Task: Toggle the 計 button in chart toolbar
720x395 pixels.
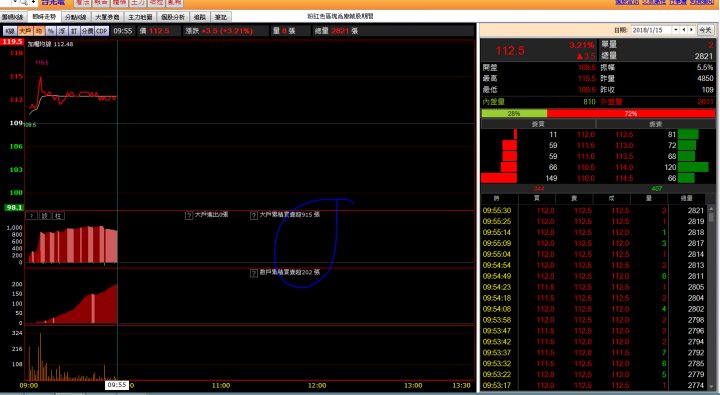Action: [73, 31]
